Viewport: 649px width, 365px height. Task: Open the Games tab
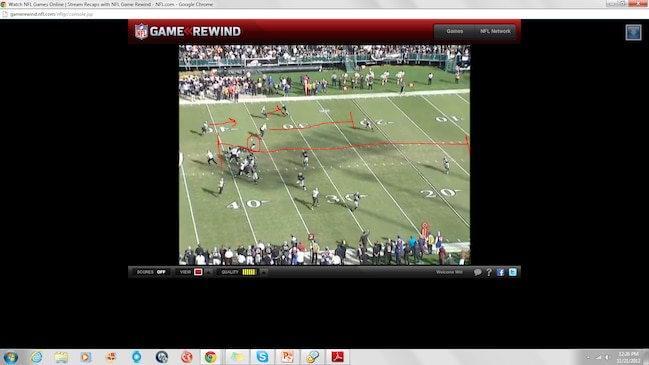(454, 31)
